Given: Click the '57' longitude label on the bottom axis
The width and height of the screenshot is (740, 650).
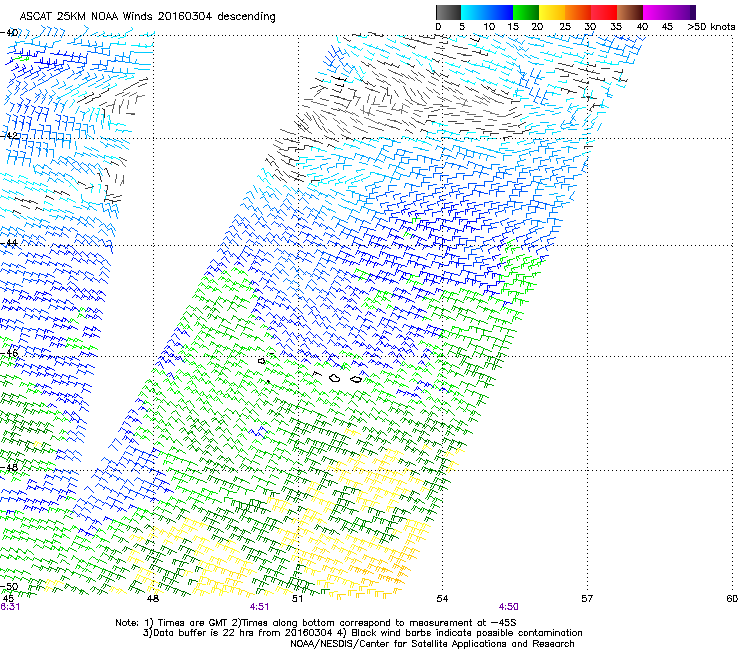Looking at the screenshot, I should coord(587,599).
